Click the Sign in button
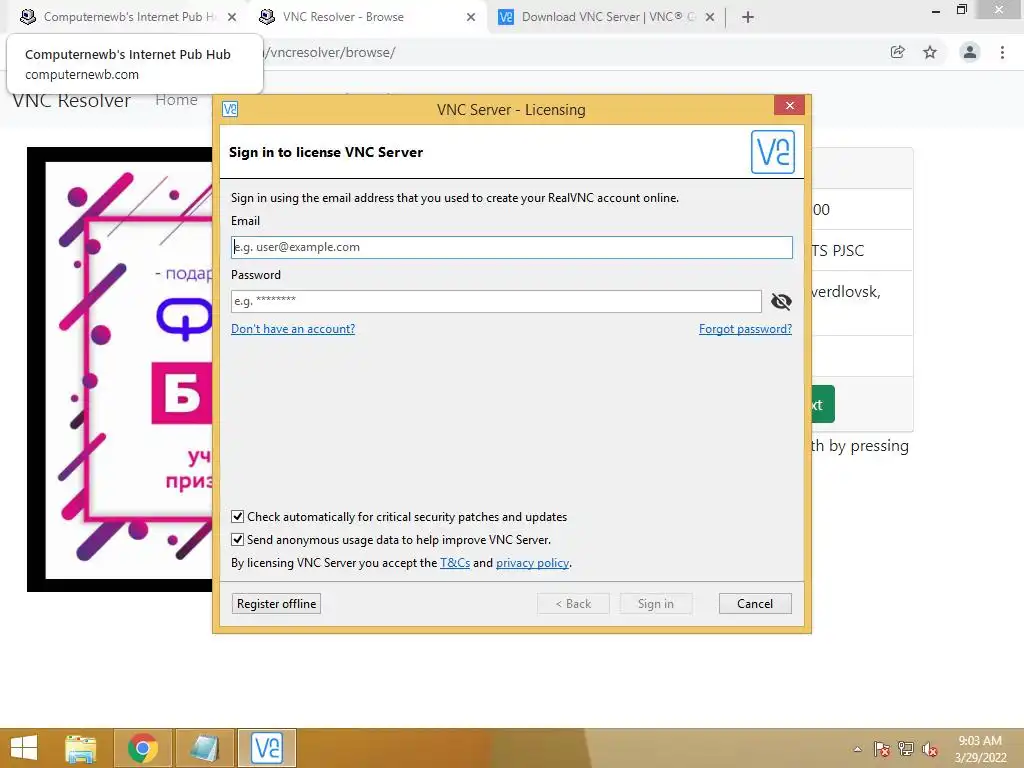This screenshot has height=768, width=1024. 656,603
